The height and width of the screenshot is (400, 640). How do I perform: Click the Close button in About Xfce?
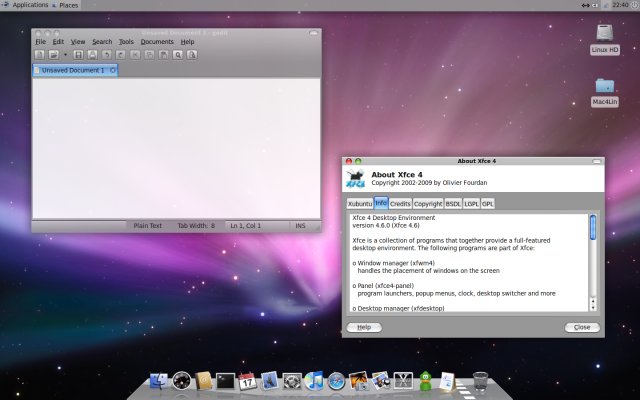582,327
